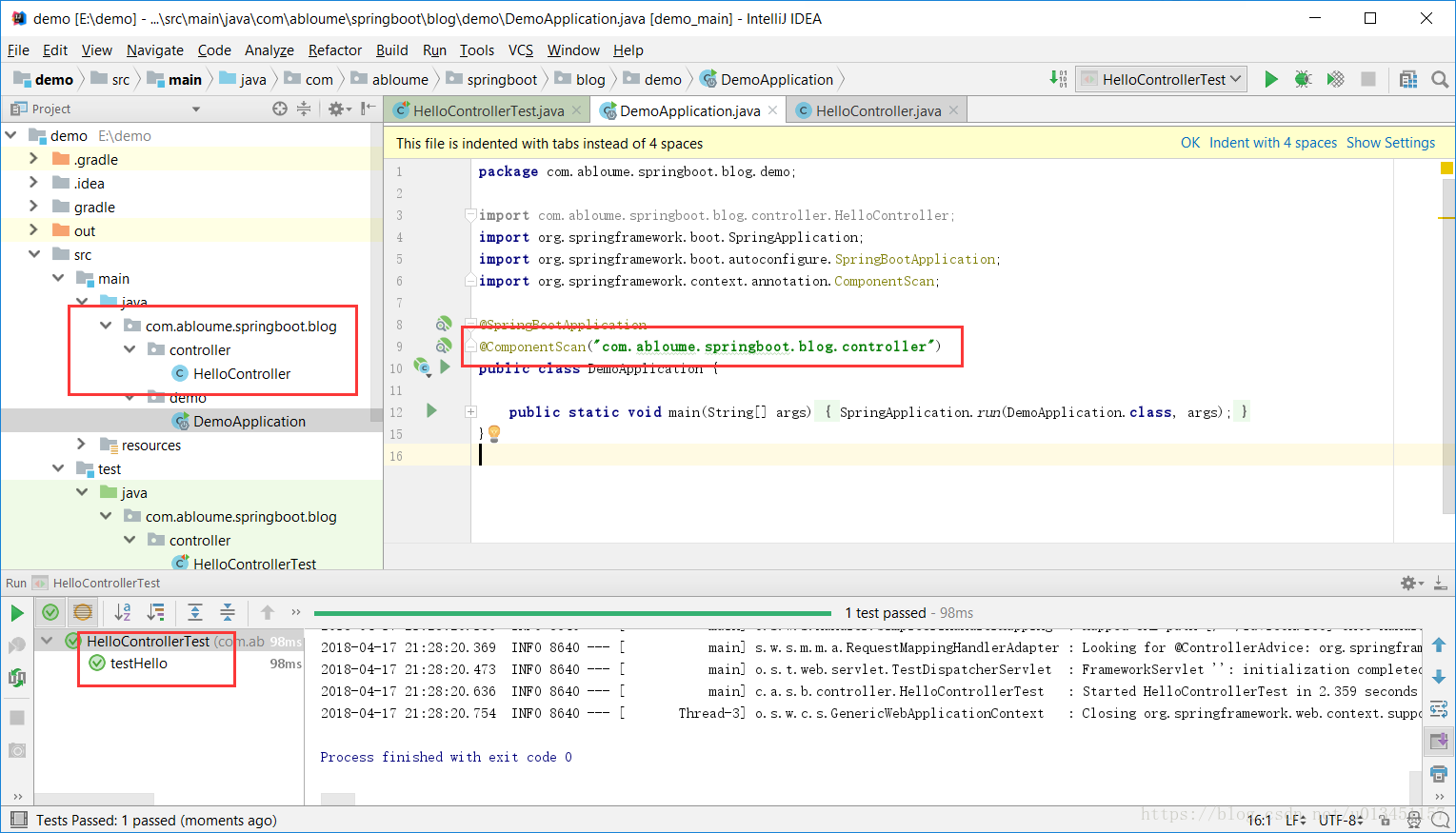Viewport: 1456px width, 833px height.
Task: Select HelloController in project tree
Action: point(242,373)
